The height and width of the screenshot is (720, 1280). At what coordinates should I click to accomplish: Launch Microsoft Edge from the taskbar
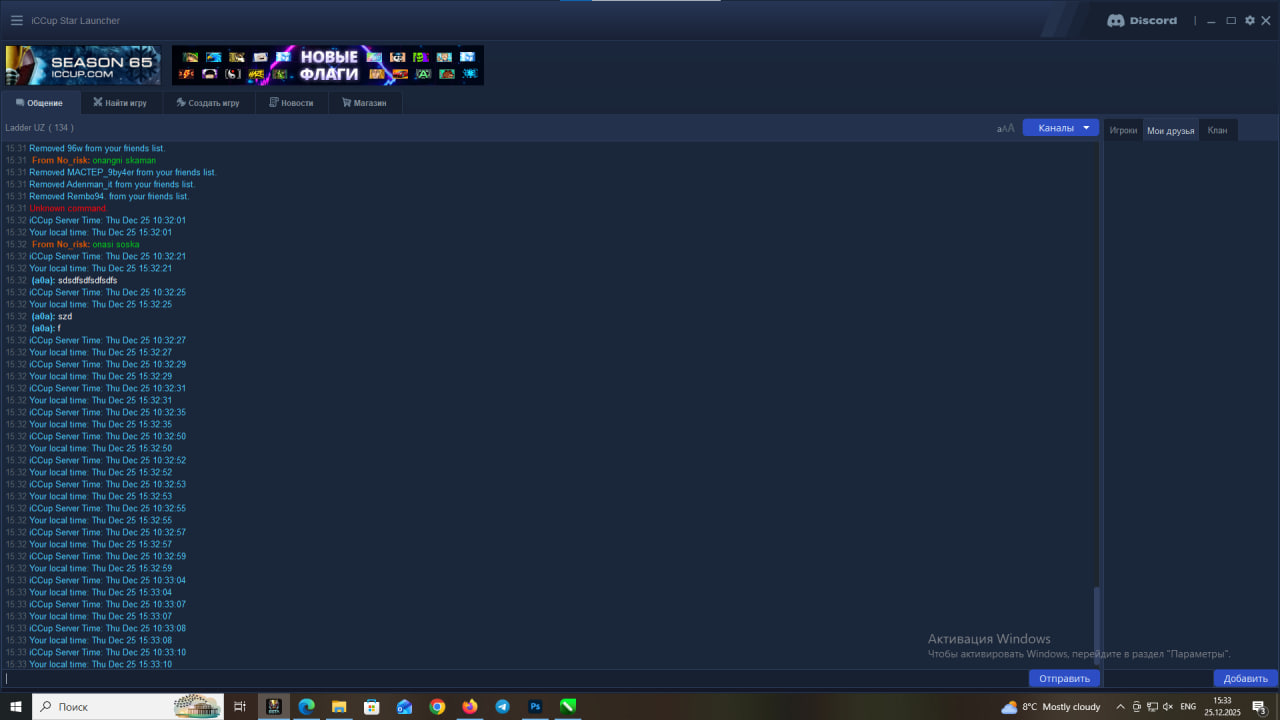point(306,706)
